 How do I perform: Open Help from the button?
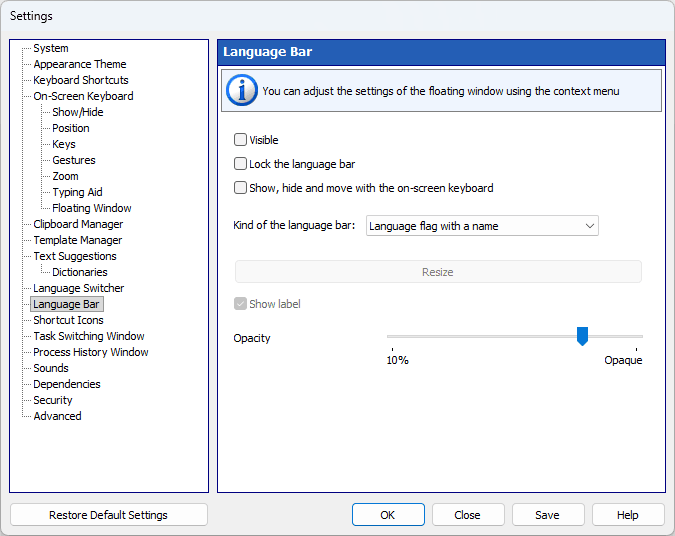(x=628, y=515)
